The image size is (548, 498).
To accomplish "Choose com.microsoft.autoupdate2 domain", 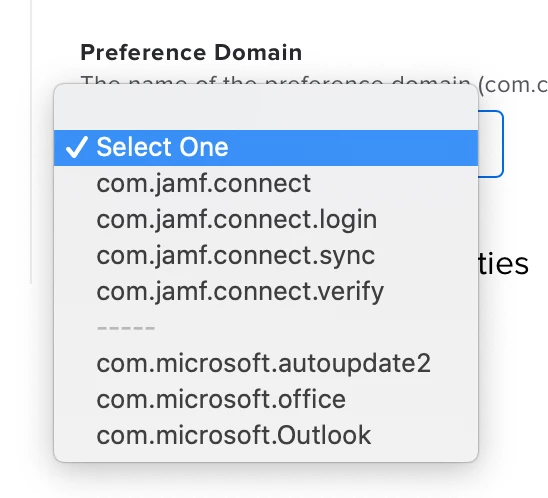I will point(266,363).
